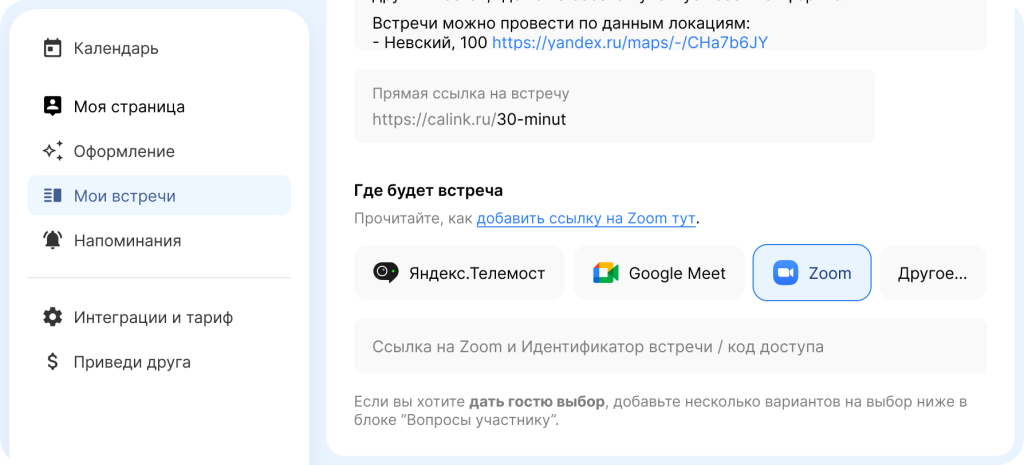The image size is (1024, 465).
Task: Click the Приведи друга dollar icon
Action: [x=53, y=362]
